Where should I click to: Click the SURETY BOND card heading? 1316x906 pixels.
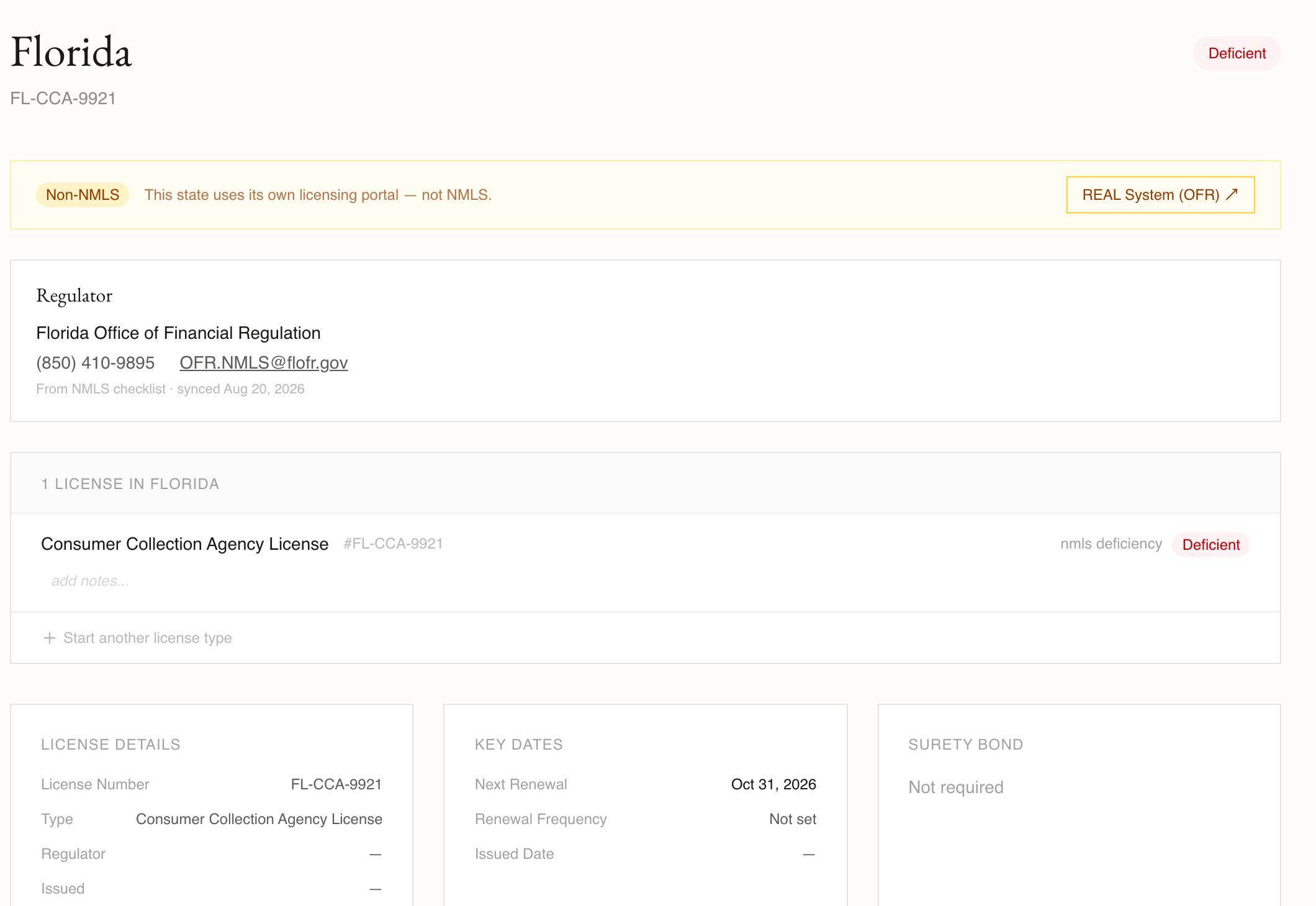pyautogui.click(x=966, y=745)
